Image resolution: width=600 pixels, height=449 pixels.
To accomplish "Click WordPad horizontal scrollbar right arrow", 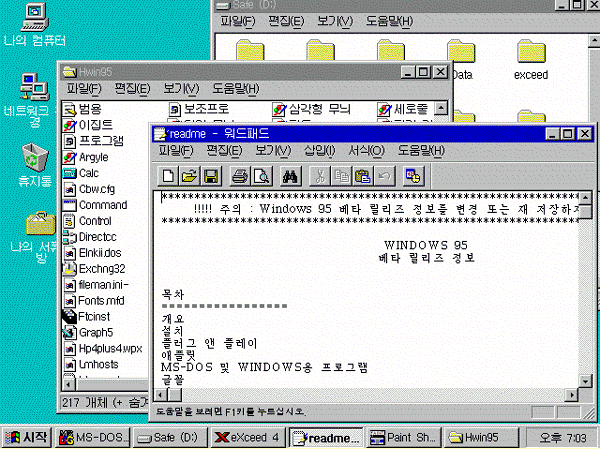I will [x=572, y=394].
